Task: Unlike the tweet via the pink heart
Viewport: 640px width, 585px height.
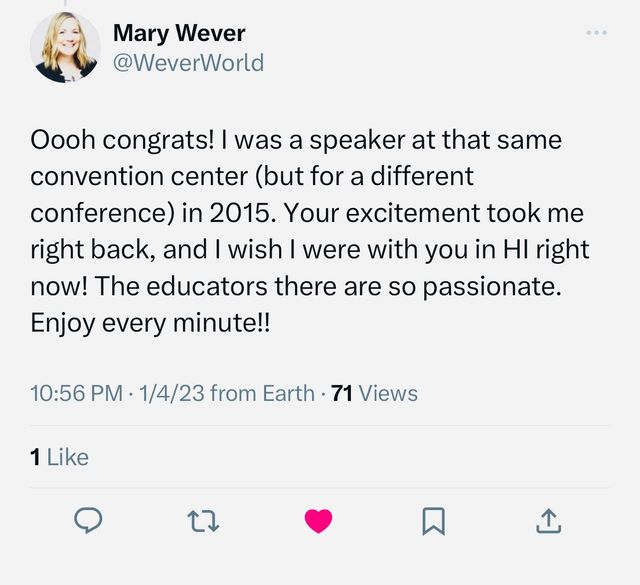Action: [x=318, y=521]
